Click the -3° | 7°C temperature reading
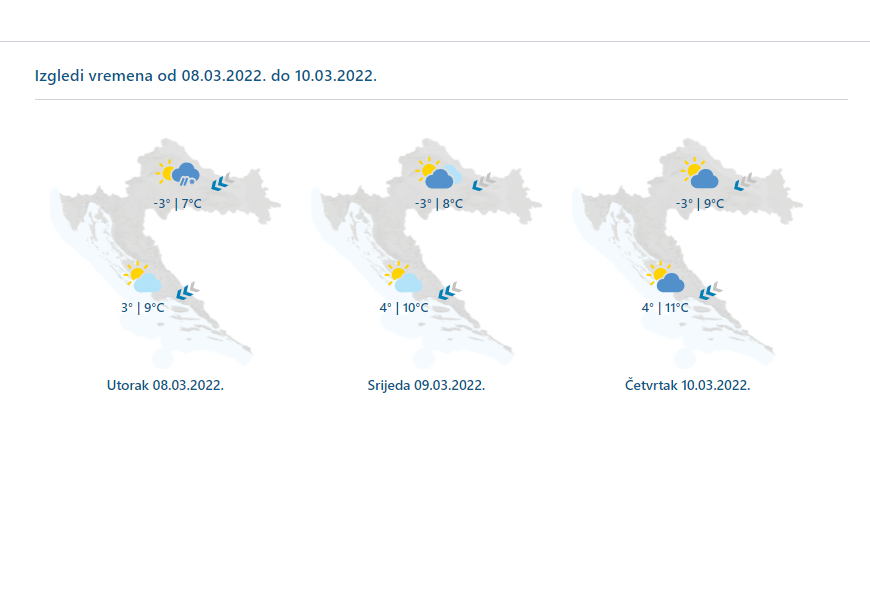Image resolution: width=870 pixels, height=603 pixels. [177, 204]
